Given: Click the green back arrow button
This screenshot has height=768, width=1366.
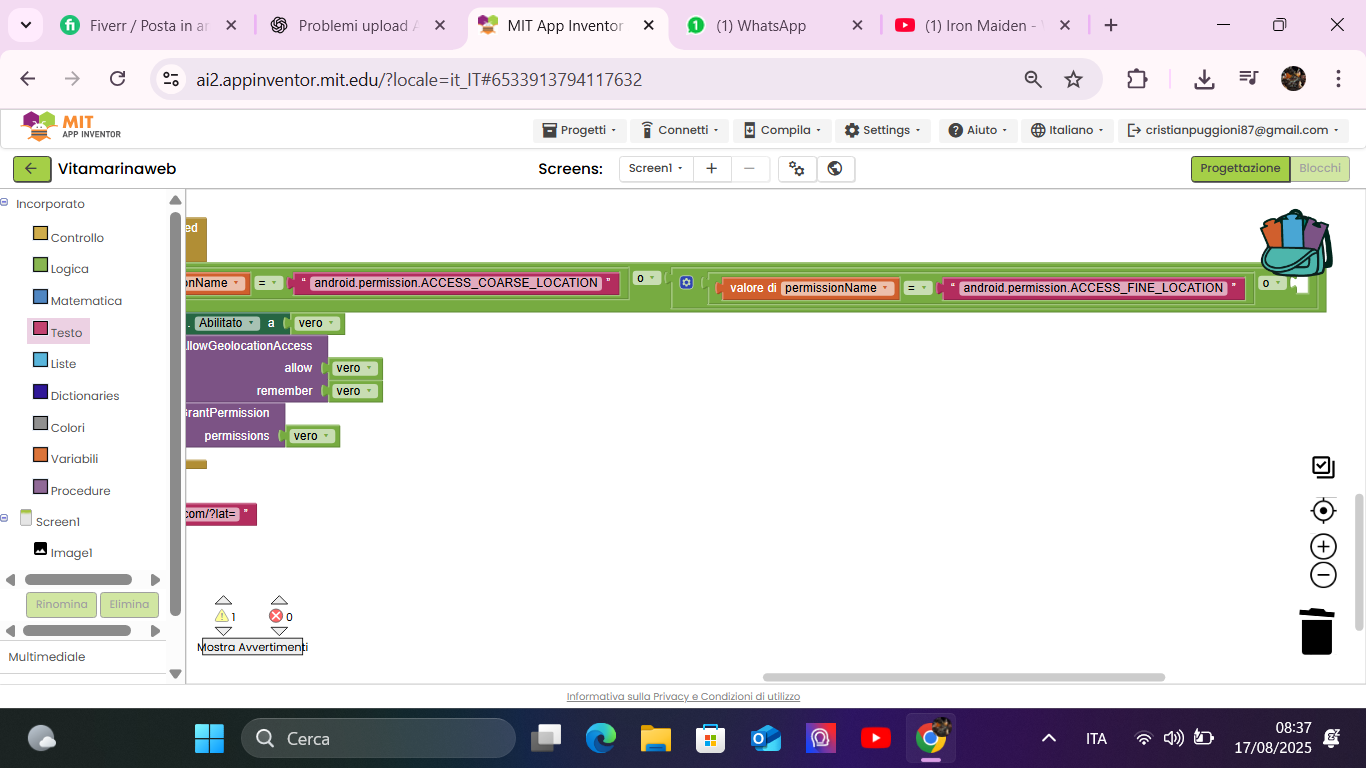Looking at the screenshot, I should pos(32,169).
